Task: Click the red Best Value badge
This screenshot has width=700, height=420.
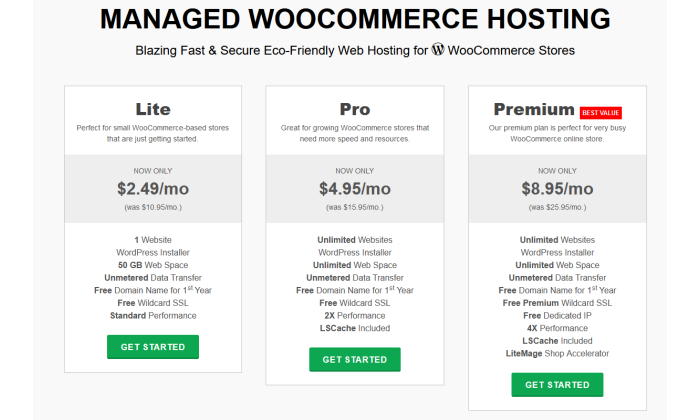Action: pyautogui.click(x=600, y=112)
